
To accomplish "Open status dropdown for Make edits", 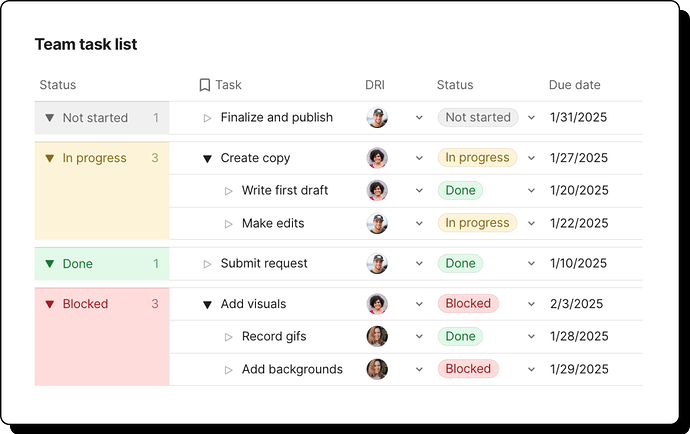I will click(x=531, y=223).
